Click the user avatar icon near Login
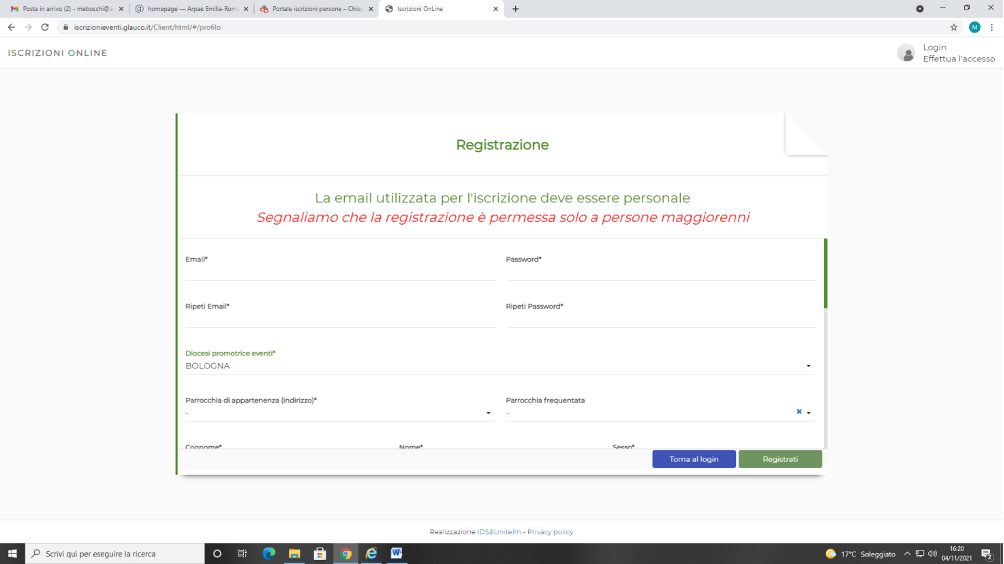The width and height of the screenshot is (1004, 564). (906, 53)
